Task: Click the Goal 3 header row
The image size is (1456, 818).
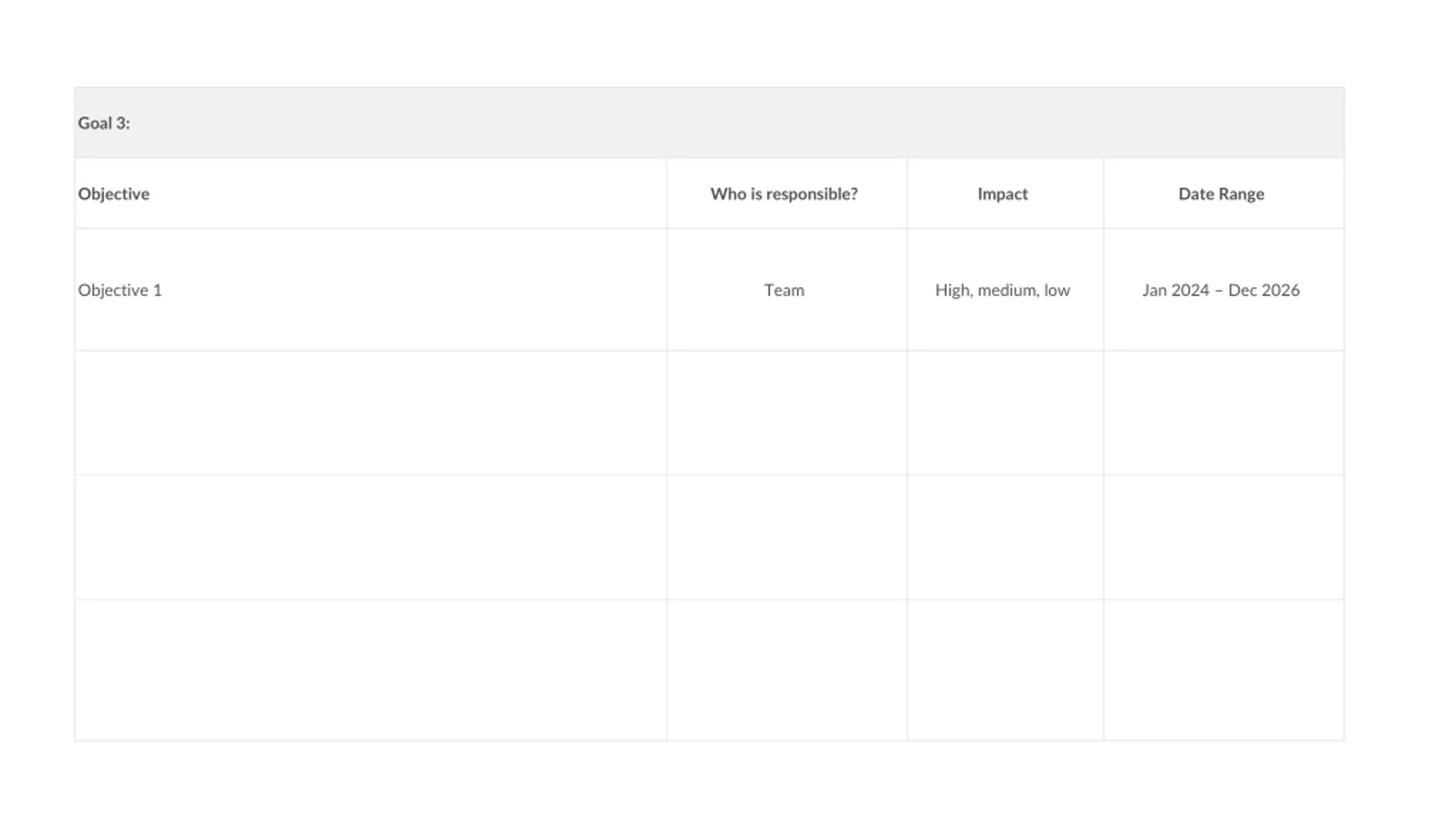Action: pos(709,123)
